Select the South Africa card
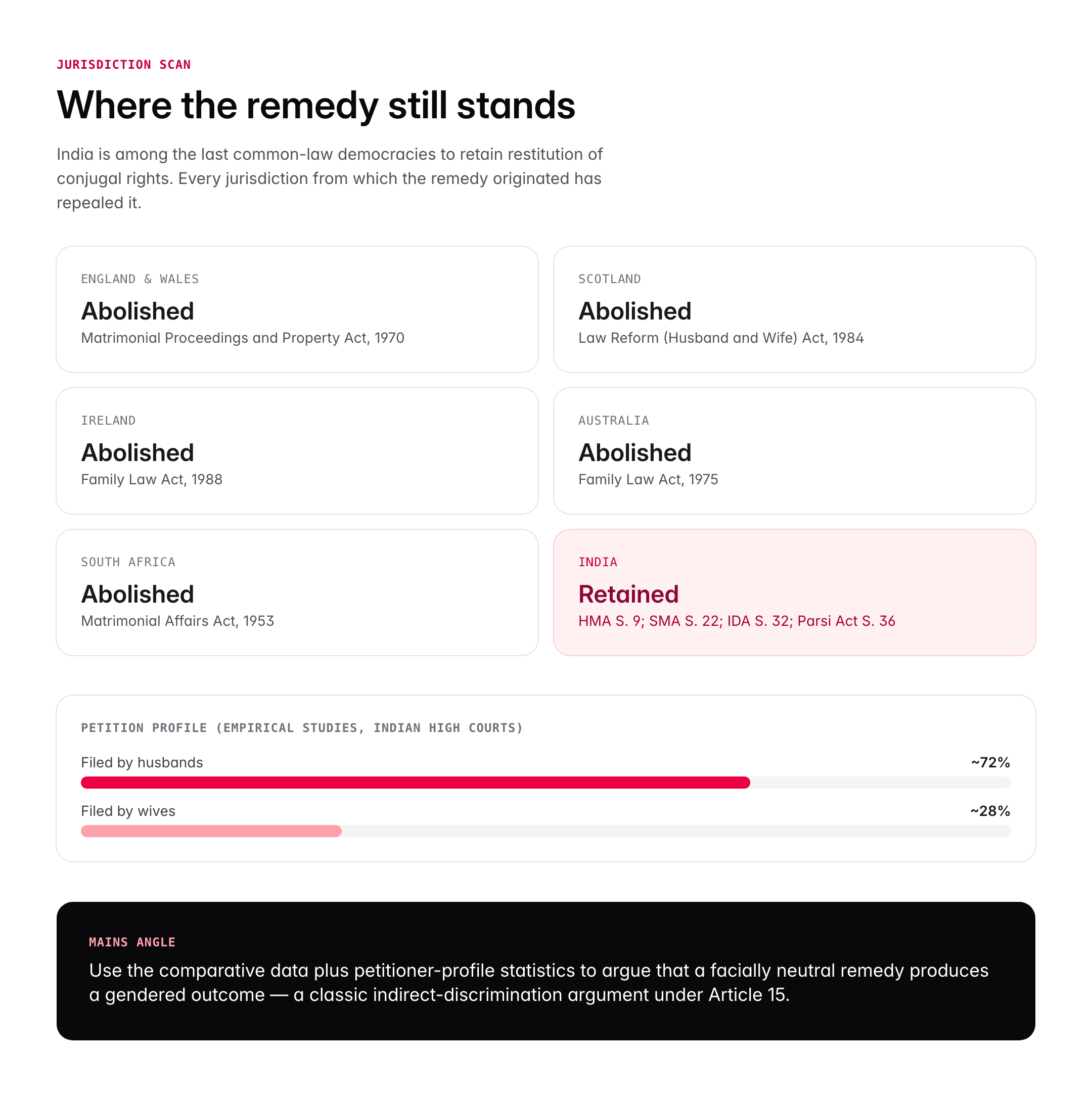Image resolution: width=1092 pixels, height=1097 pixels. pyautogui.click(x=297, y=592)
